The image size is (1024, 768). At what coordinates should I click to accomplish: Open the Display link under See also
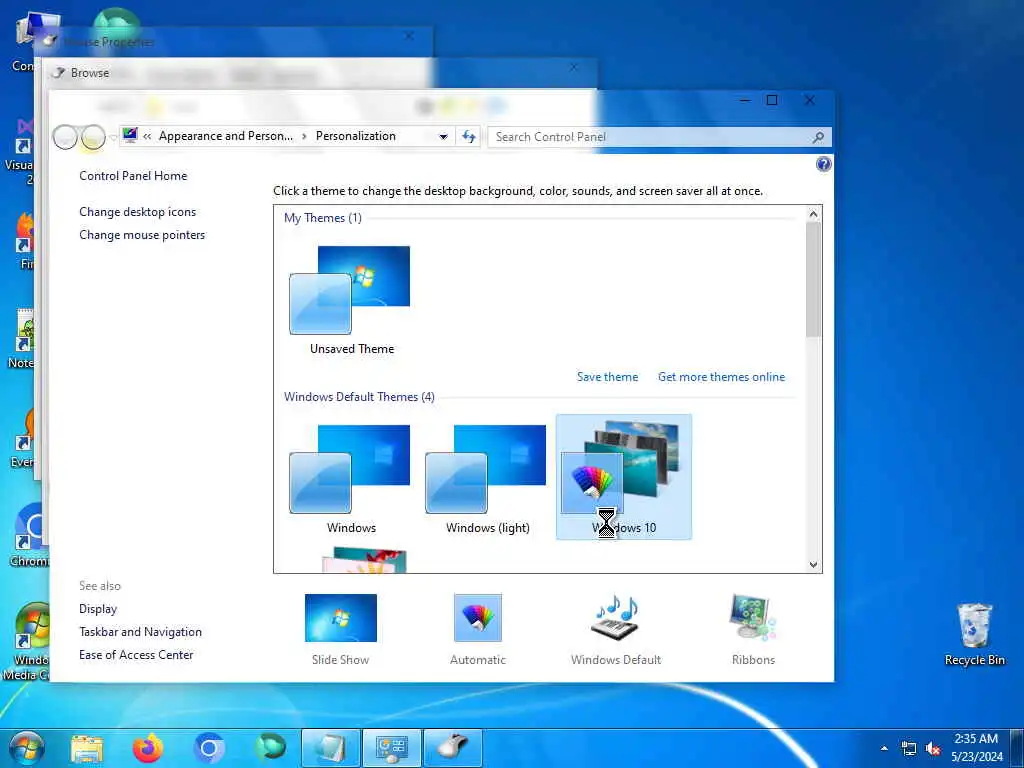click(98, 609)
